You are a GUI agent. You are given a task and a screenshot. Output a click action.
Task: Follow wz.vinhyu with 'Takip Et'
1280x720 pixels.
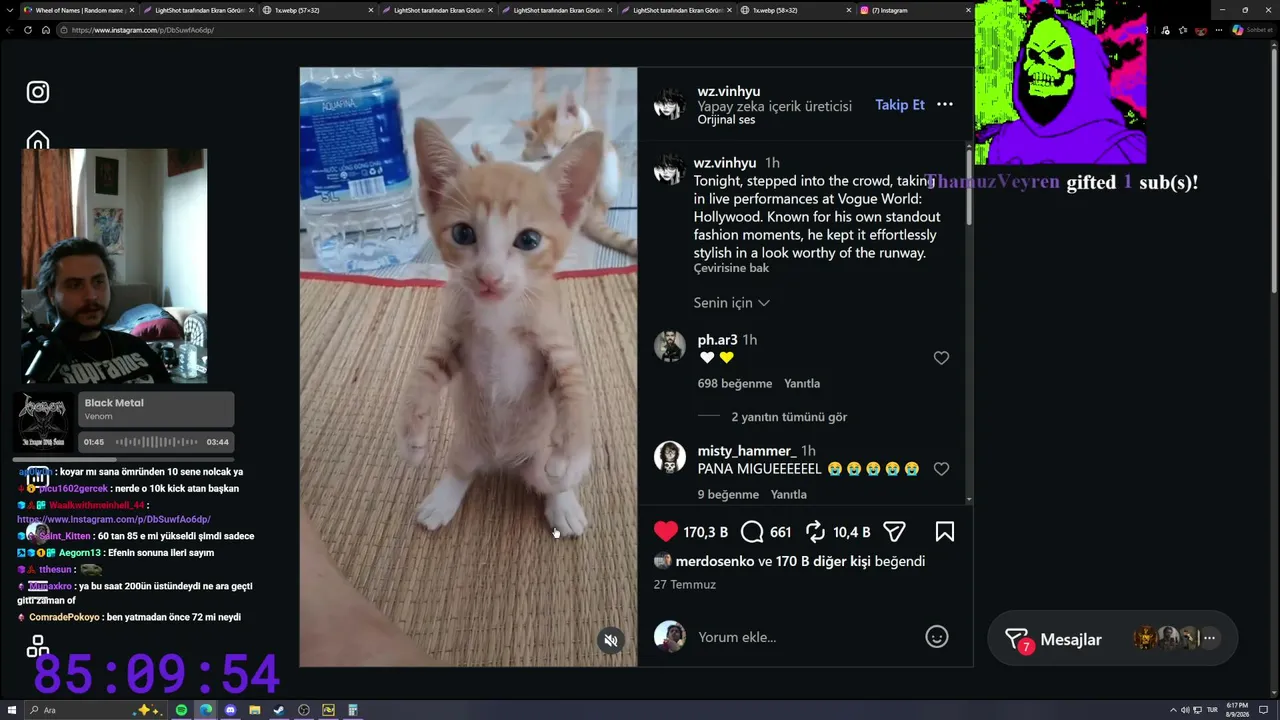(x=900, y=105)
